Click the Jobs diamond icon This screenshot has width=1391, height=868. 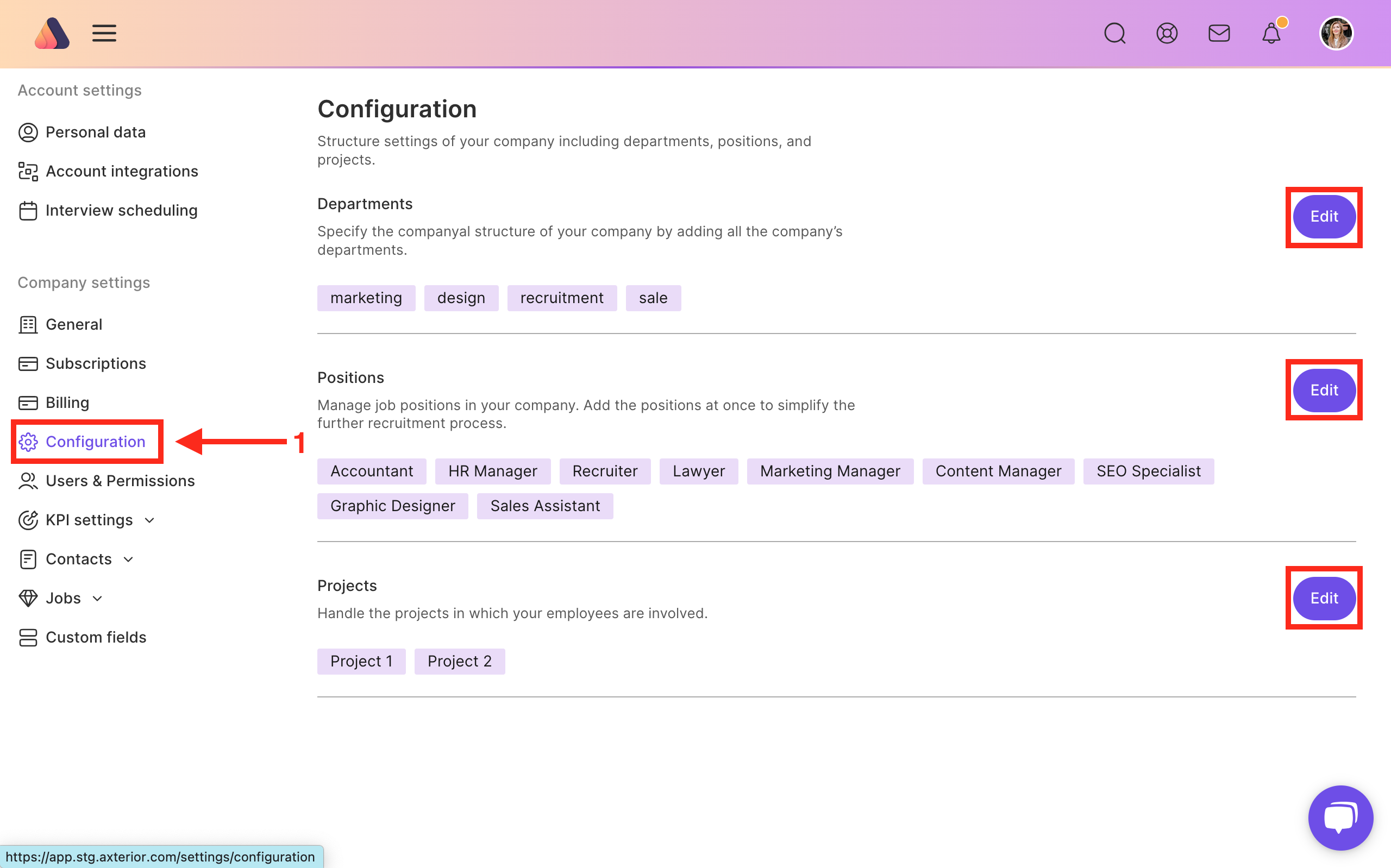(28, 598)
